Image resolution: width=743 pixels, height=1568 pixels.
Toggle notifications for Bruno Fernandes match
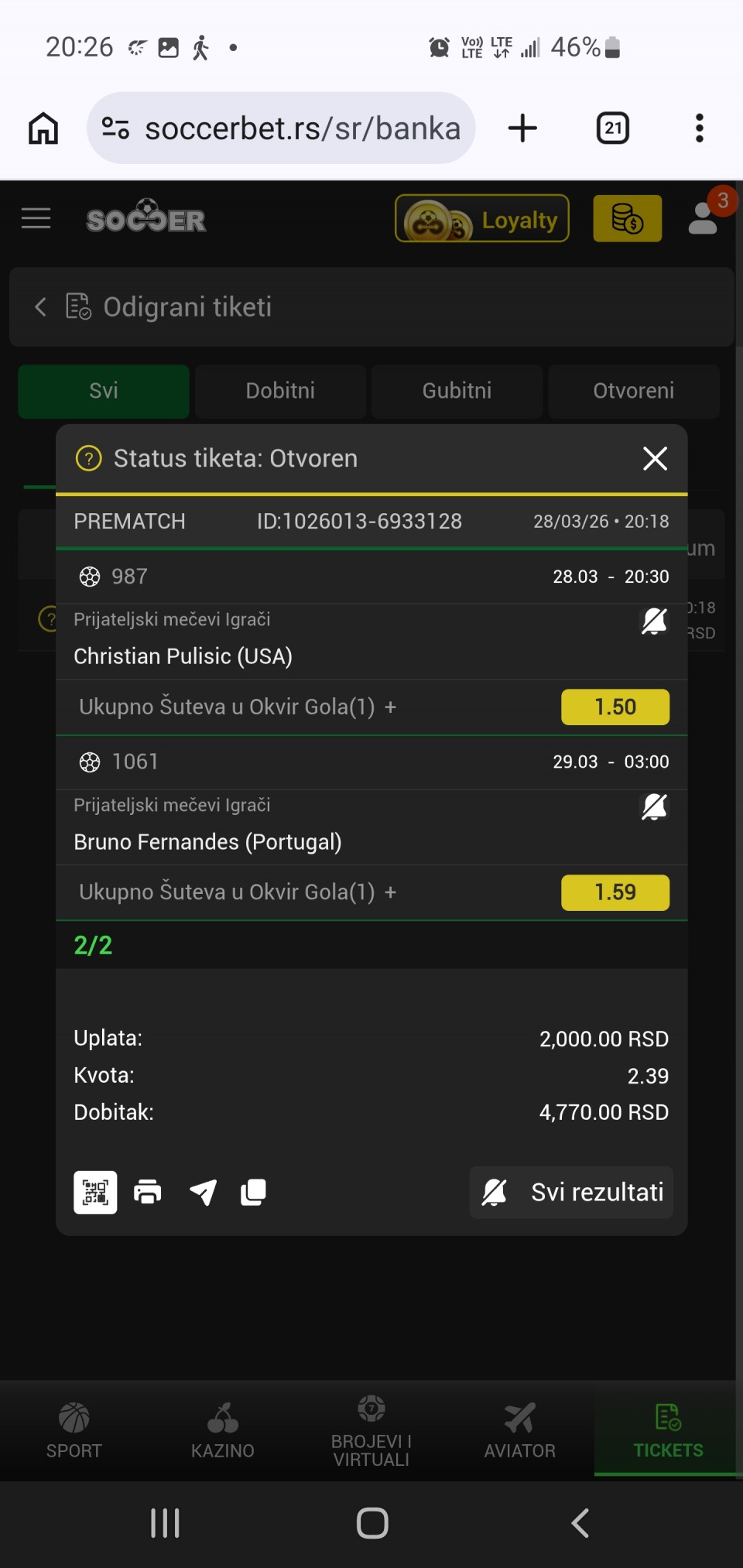point(654,806)
